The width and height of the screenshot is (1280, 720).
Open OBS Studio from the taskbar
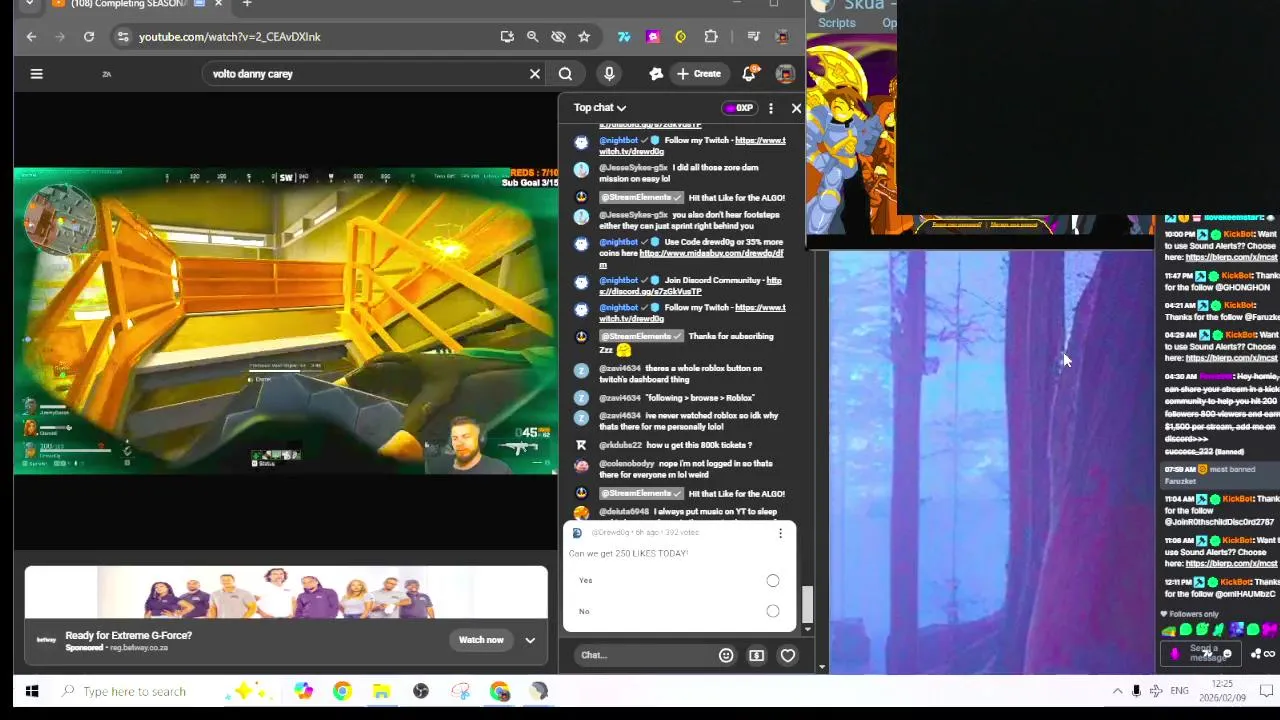[x=421, y=692]
